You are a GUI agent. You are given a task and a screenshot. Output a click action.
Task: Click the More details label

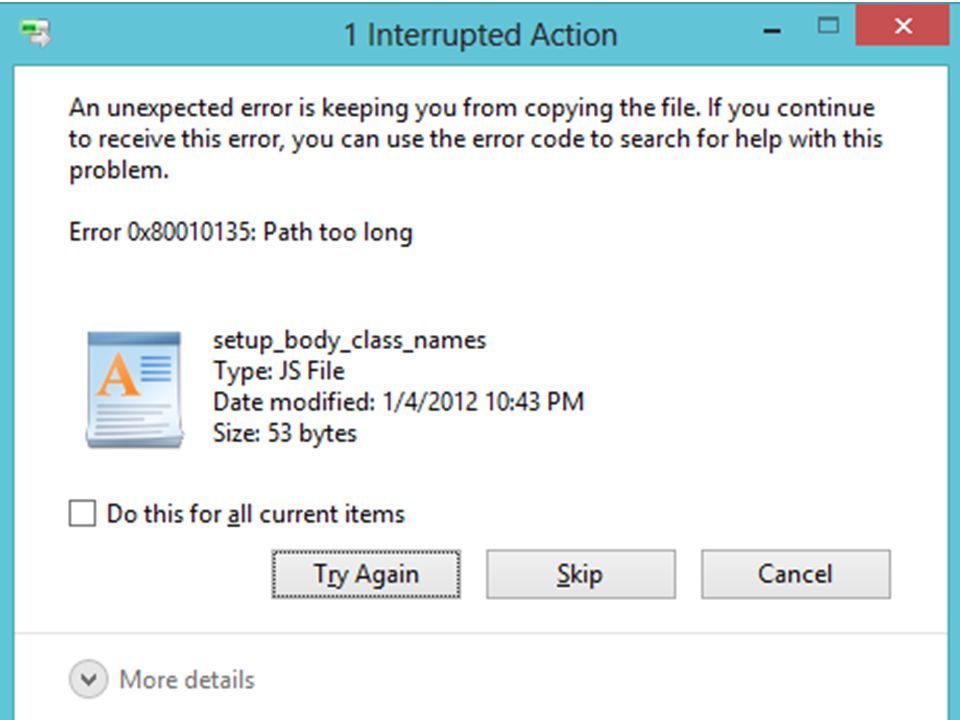click(x=187, y=680)
